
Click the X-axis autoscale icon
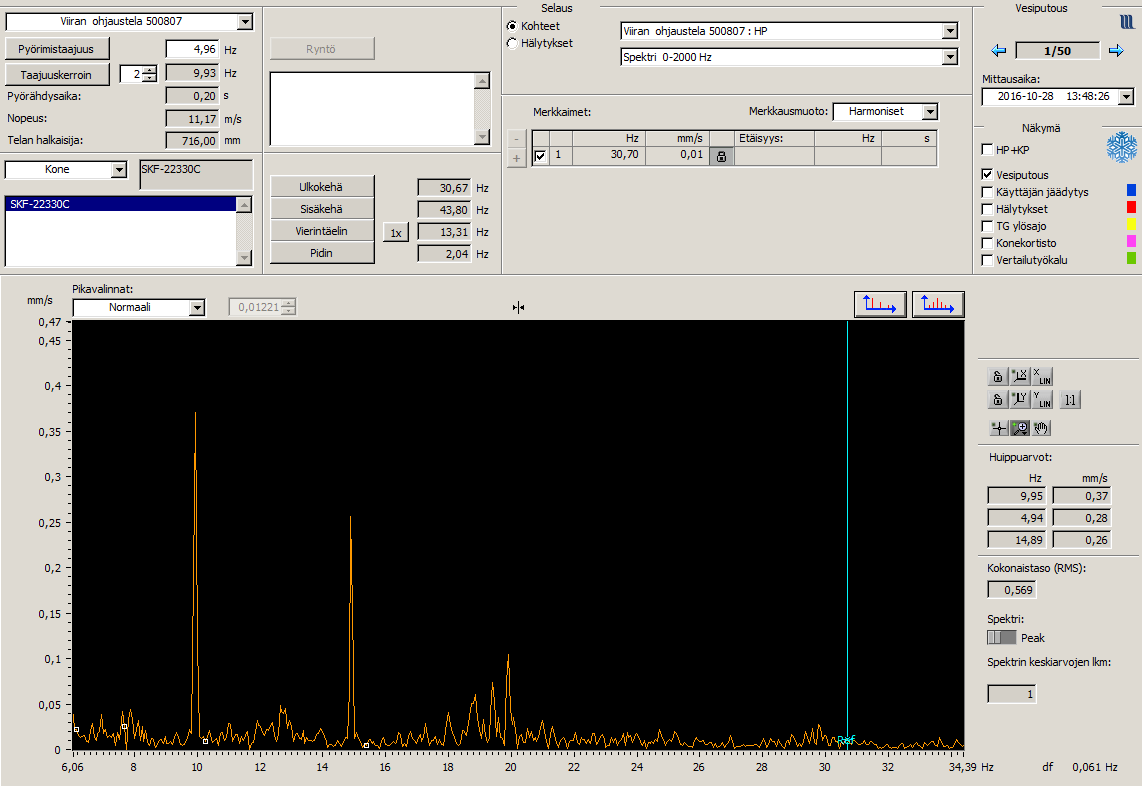(x=1020, y=377)
